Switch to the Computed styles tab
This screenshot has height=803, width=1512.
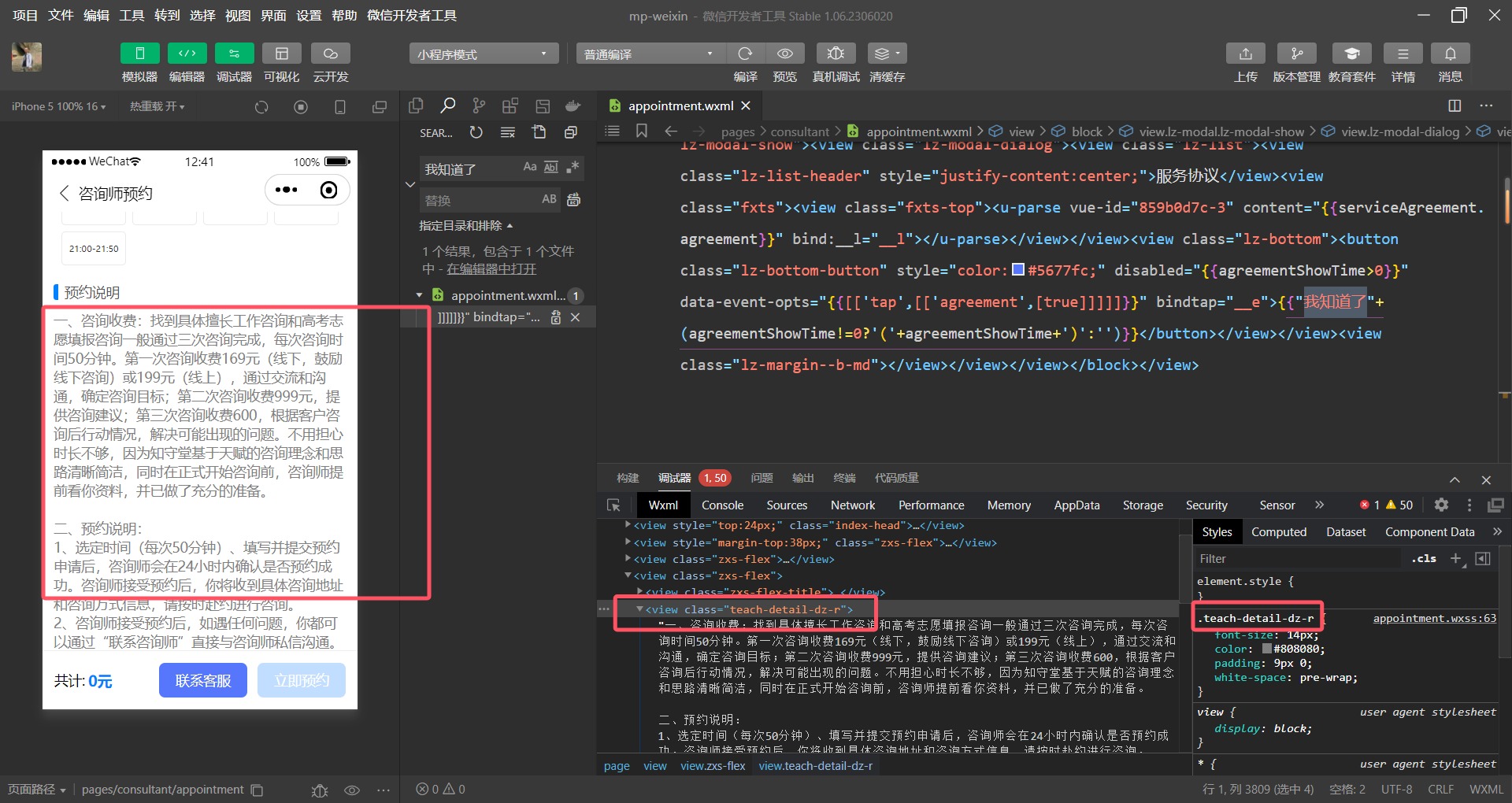(x=1279, y=531)
